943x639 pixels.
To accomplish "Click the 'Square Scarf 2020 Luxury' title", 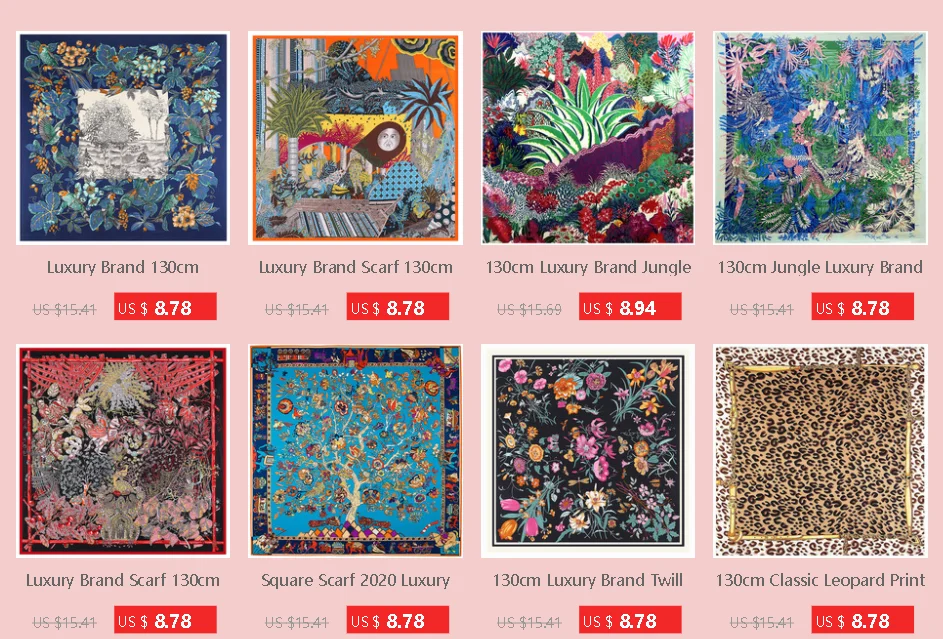I will 355,580.
